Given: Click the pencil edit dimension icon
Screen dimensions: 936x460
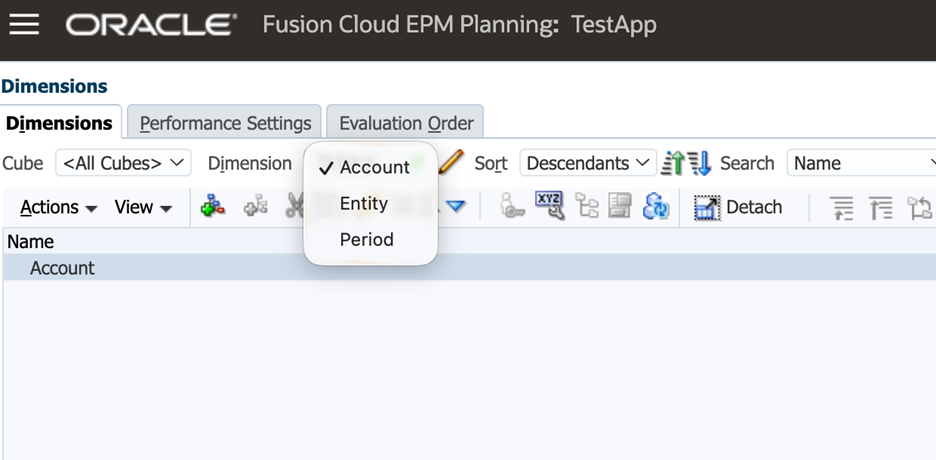Looking at the screenshot, I should tap(452, 162).
